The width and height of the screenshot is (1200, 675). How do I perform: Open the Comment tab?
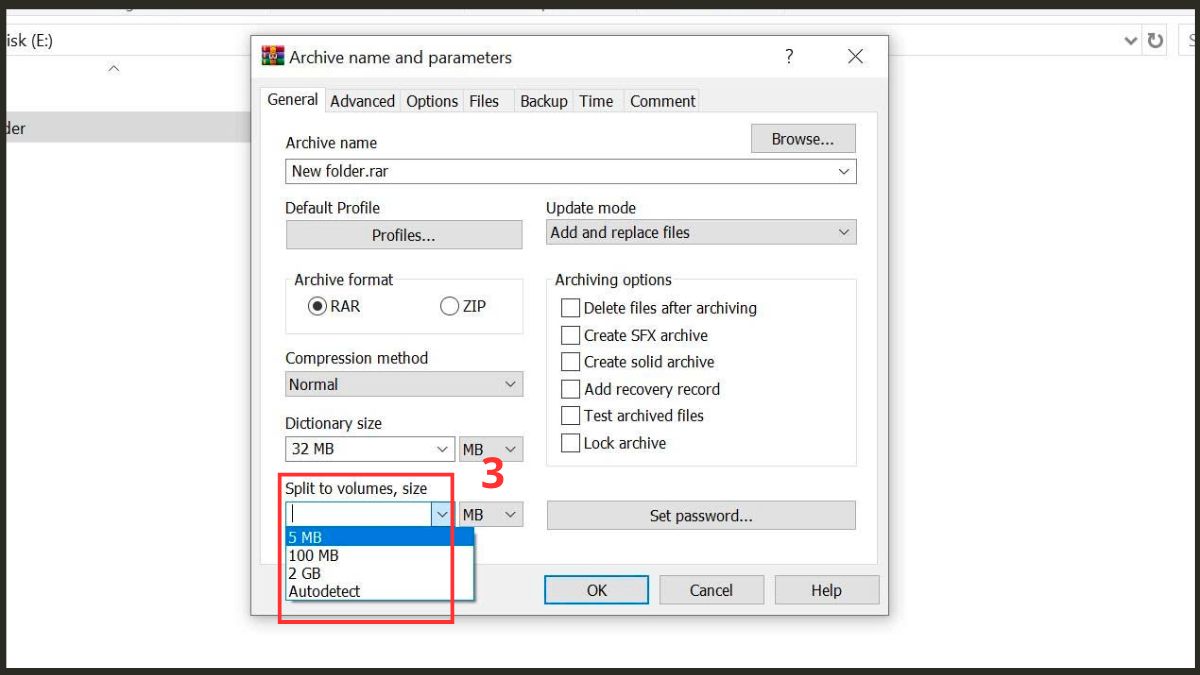pos(662,101)
